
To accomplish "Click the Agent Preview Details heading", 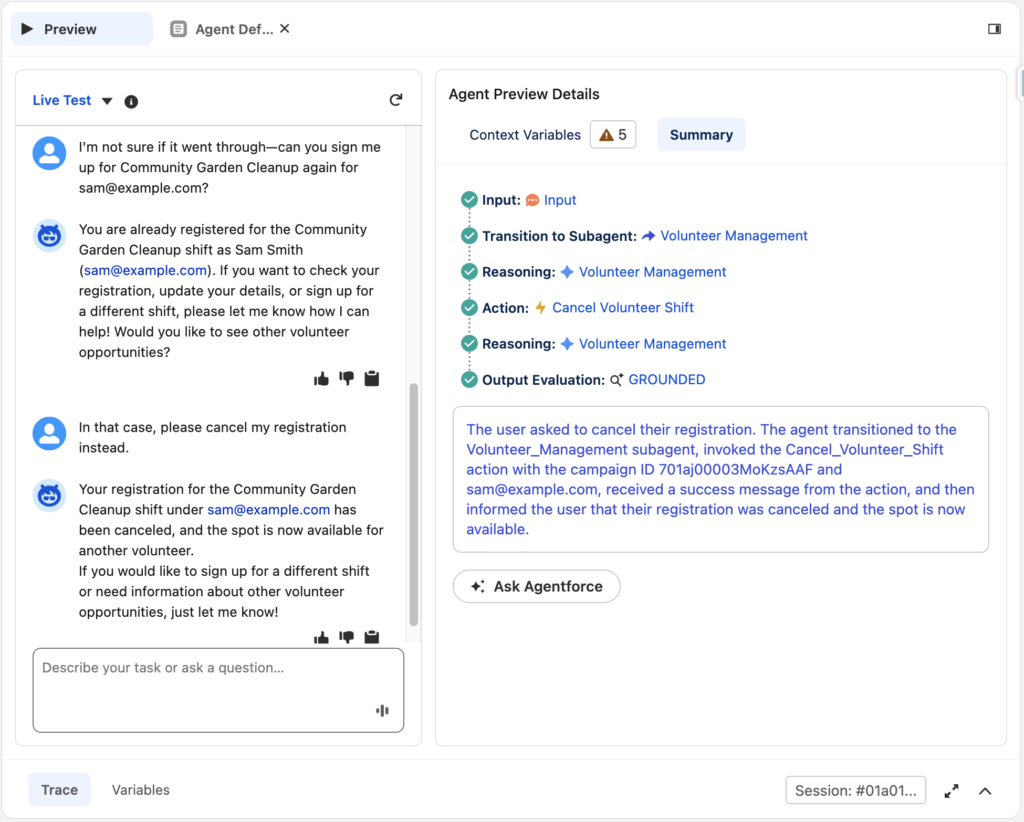I will coord(524,94).
